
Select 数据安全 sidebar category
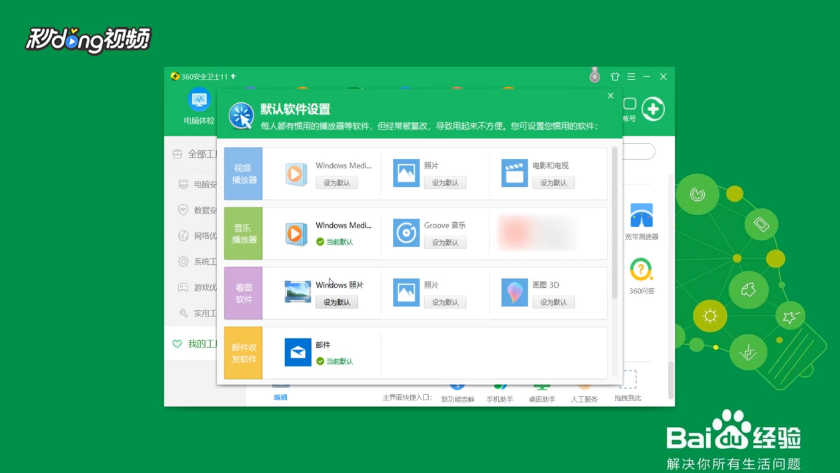(x=197, y=210)
